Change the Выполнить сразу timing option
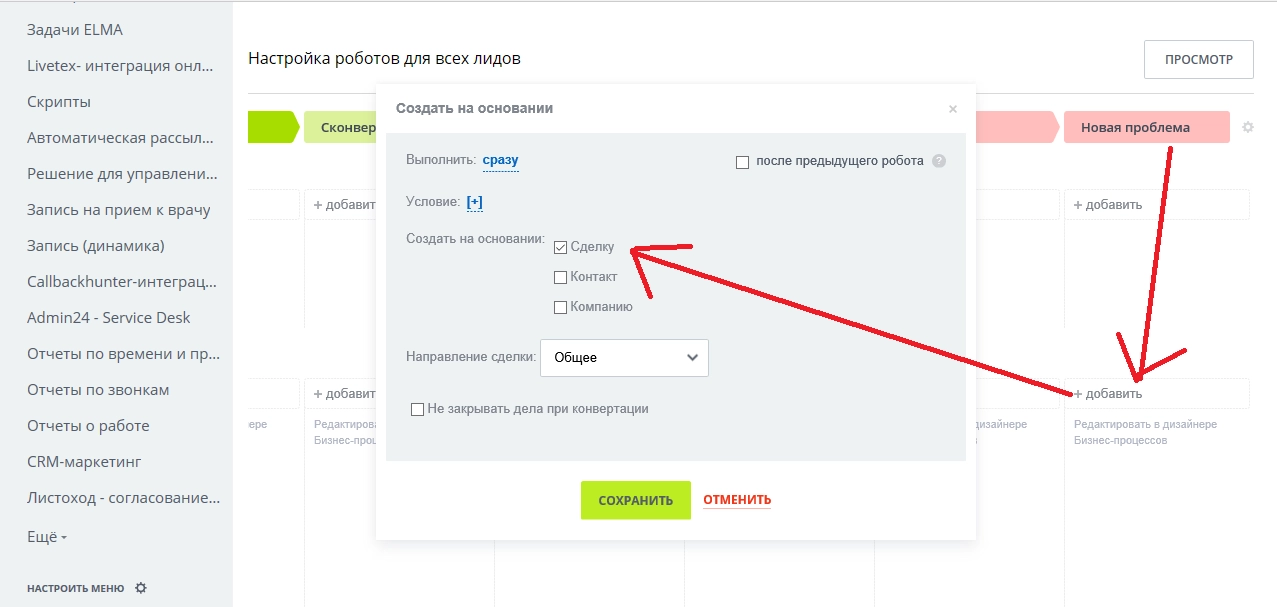The width and height of the screenshot is (1277, 607). (x=500, y=160)
